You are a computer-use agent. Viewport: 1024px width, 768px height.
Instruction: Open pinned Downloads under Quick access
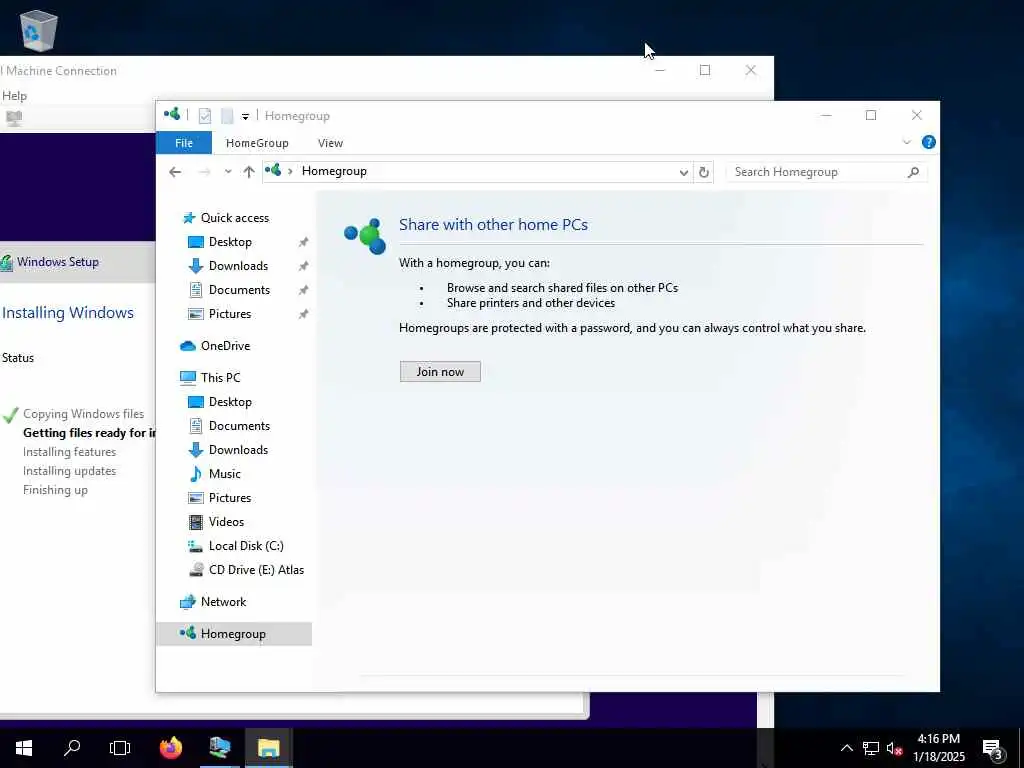[x=238, y=266]
